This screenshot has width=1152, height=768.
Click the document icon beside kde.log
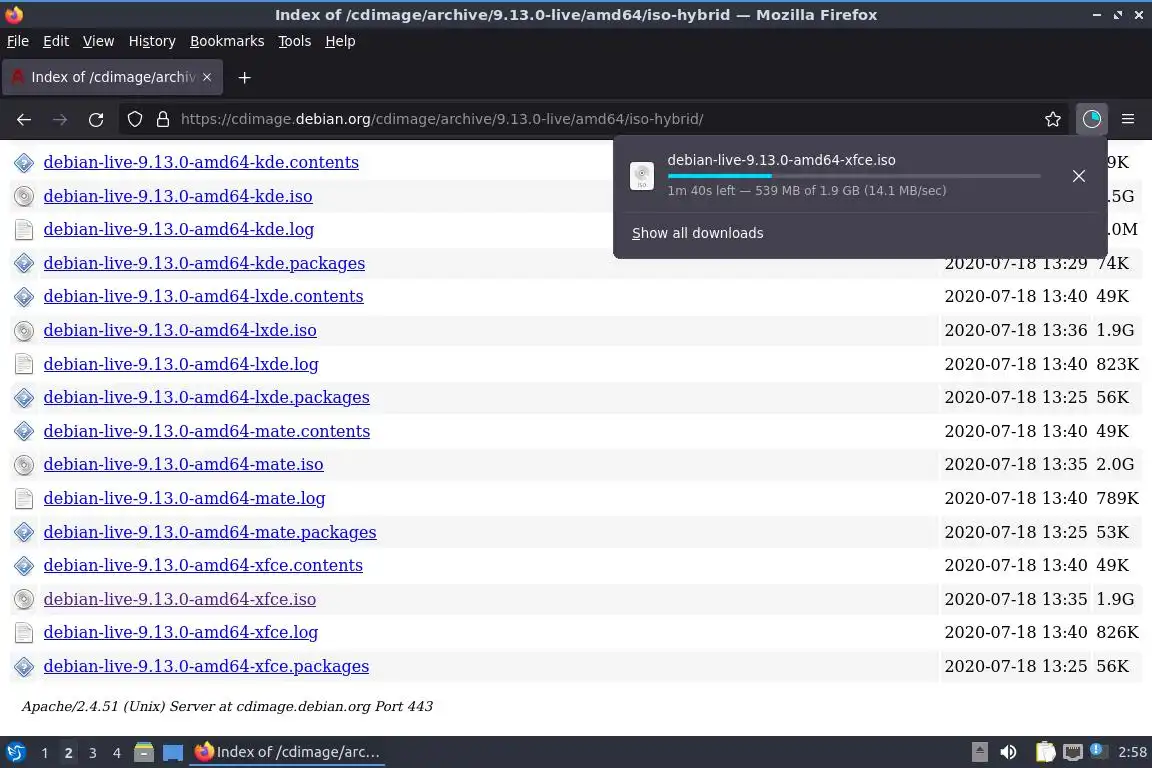click(24, 230)
